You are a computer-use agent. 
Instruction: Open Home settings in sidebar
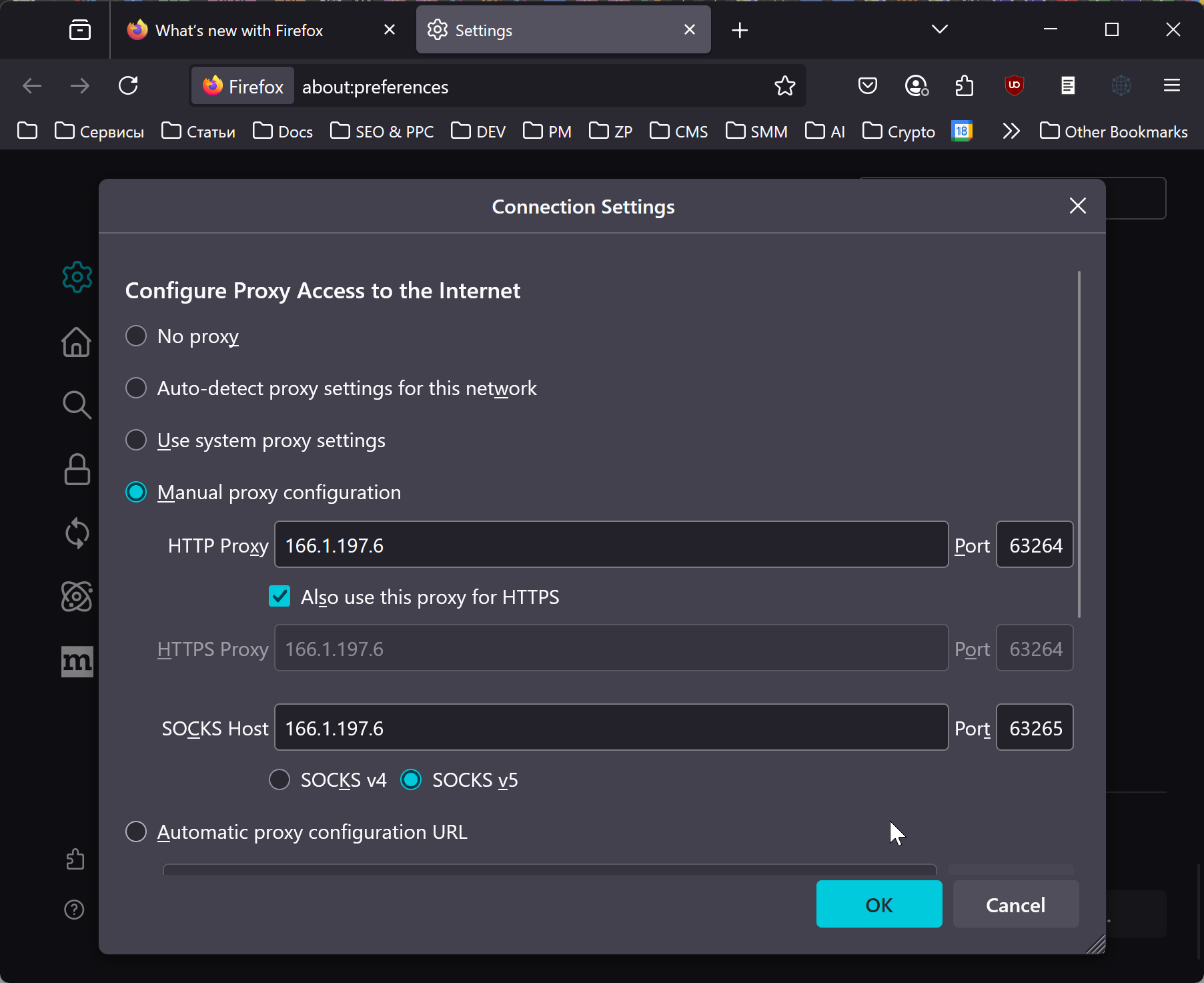(x=77, y=342)
